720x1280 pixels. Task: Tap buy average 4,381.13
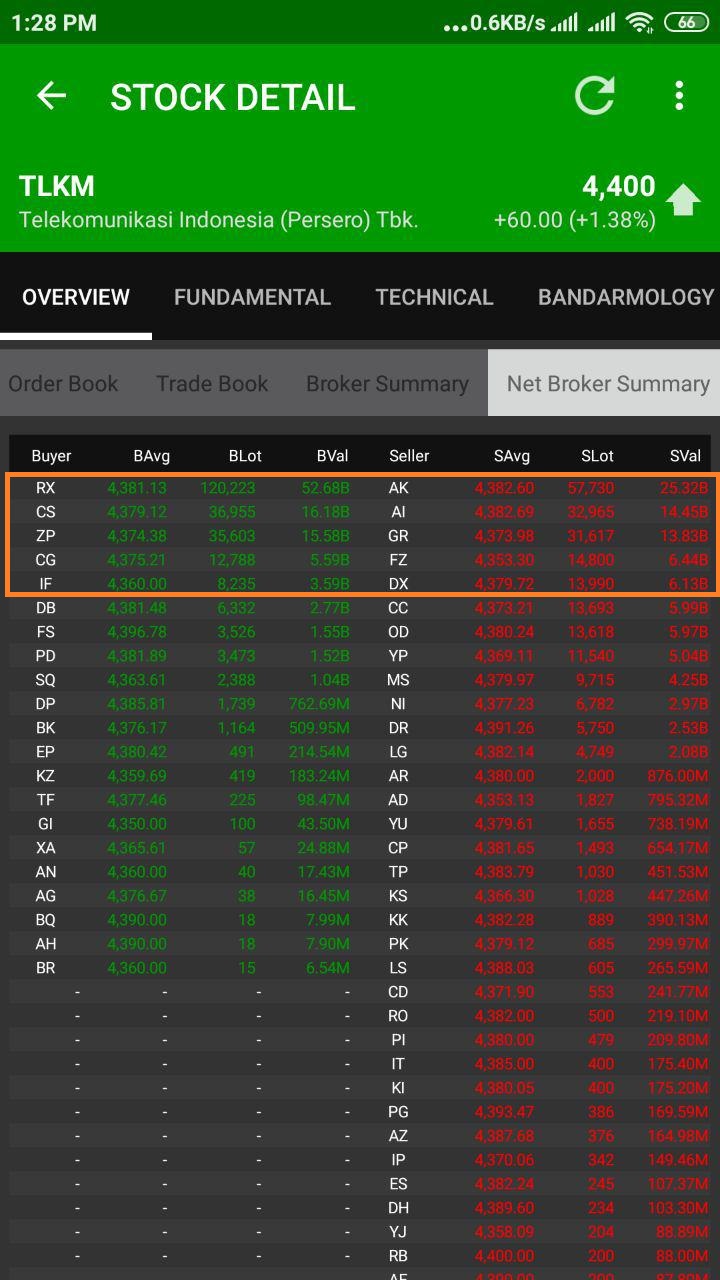tap(137, 488)
